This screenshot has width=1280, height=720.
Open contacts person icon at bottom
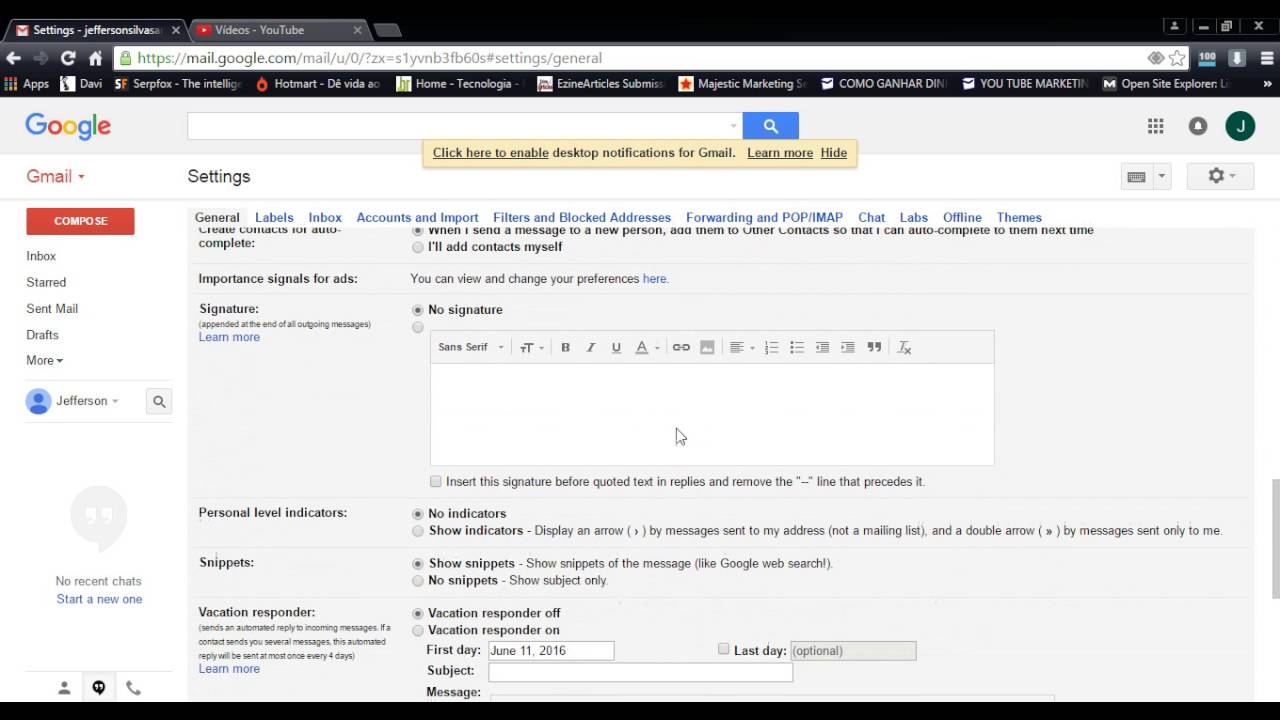click(x=64, y=688)
